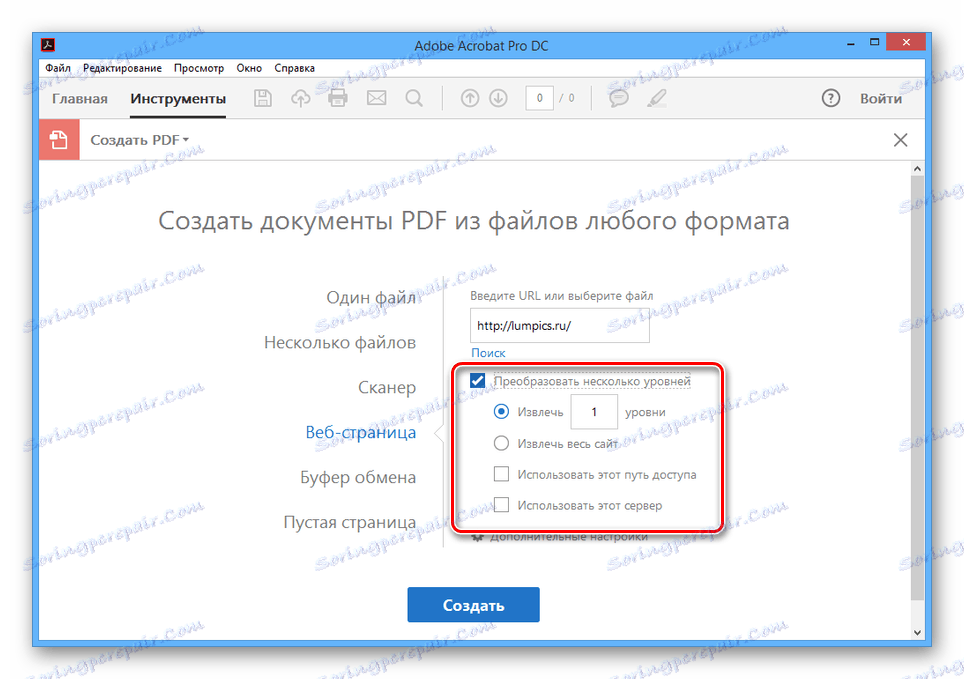Open the Print icon
Viewport: 964px width, 679px height.
(x=336, y=97)
